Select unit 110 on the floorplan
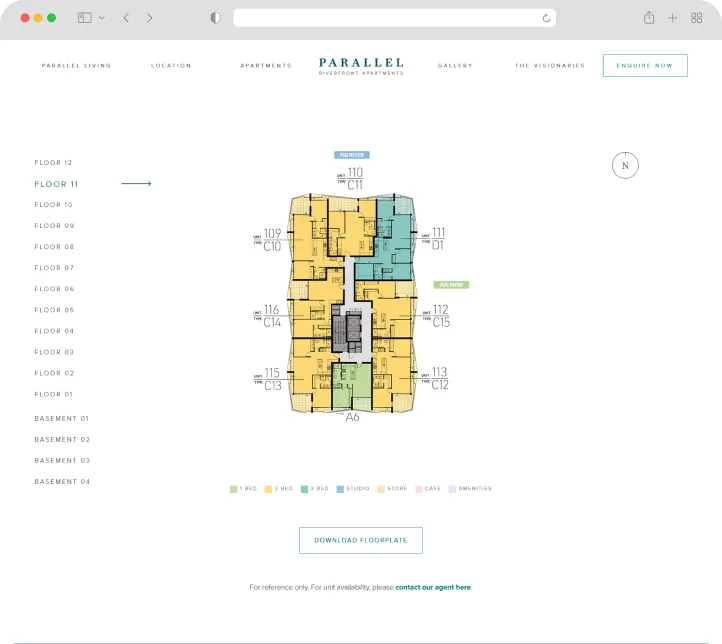 [x=355, y=173]
